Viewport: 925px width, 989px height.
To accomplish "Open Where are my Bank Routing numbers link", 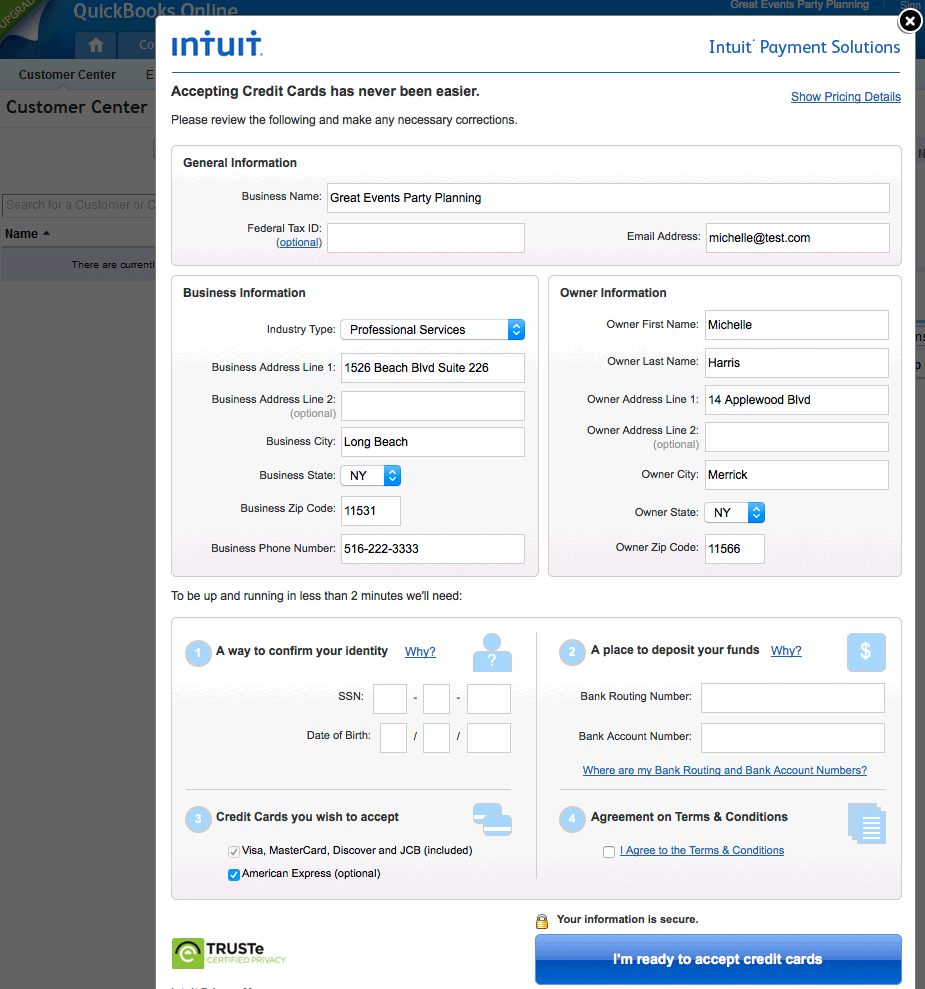I will [724, 770].
